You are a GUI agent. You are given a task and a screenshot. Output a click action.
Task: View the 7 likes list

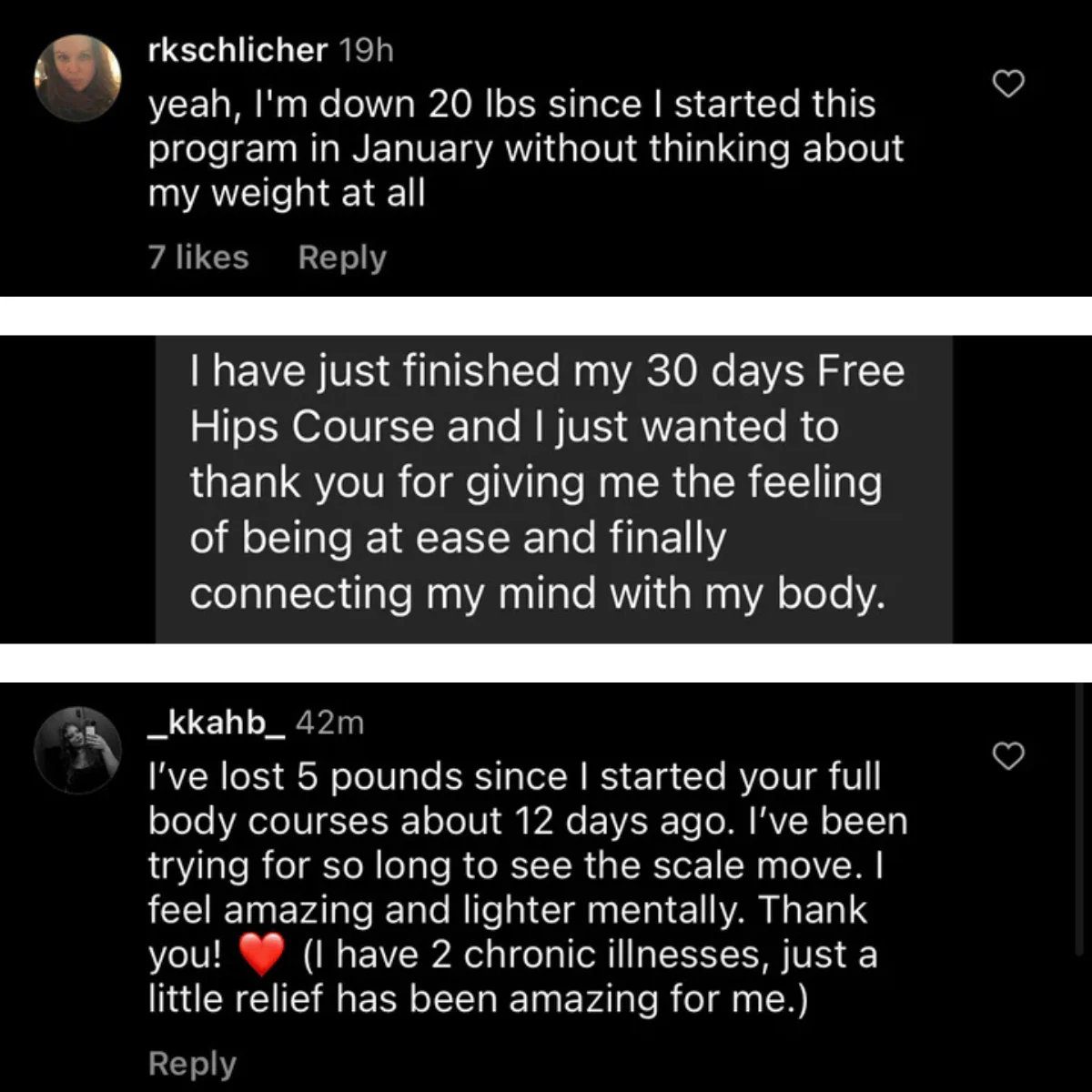point(198,258)
